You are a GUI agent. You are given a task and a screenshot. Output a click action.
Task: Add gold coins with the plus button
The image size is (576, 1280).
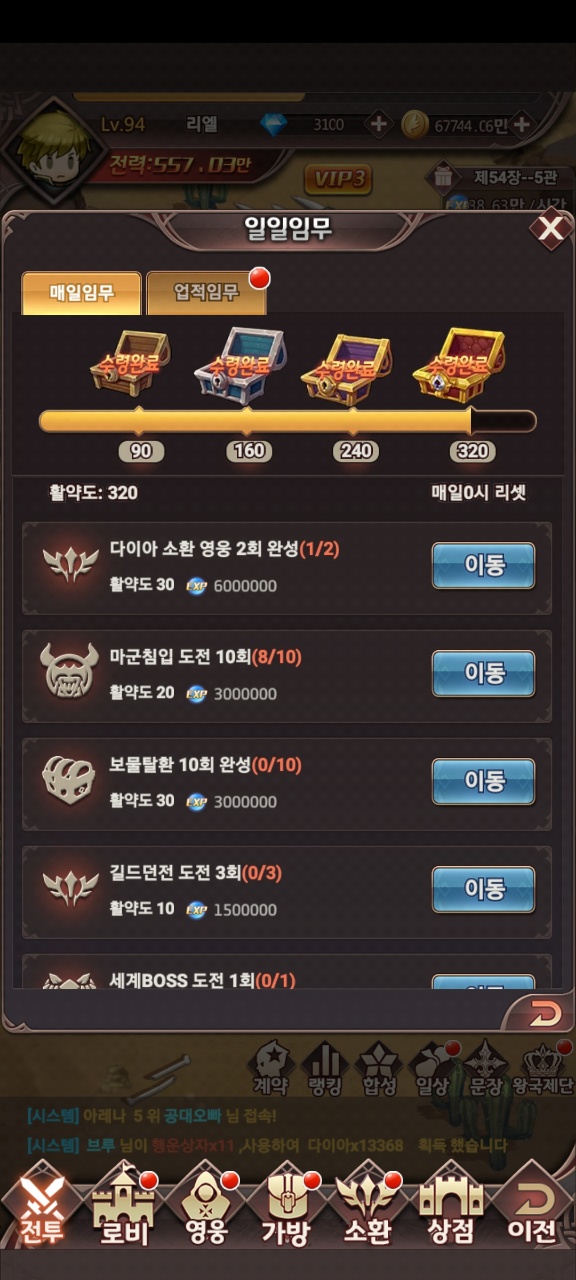[521, 125]
